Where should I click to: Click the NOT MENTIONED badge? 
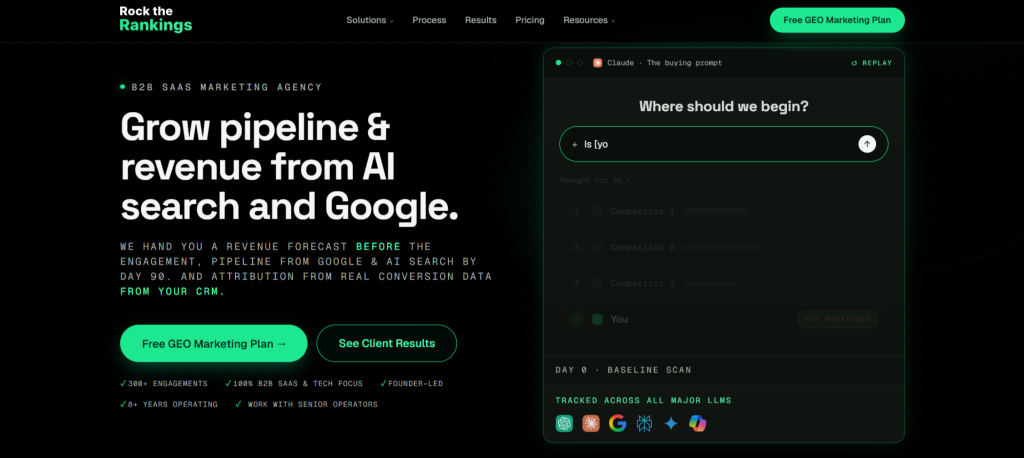point(837,319)
